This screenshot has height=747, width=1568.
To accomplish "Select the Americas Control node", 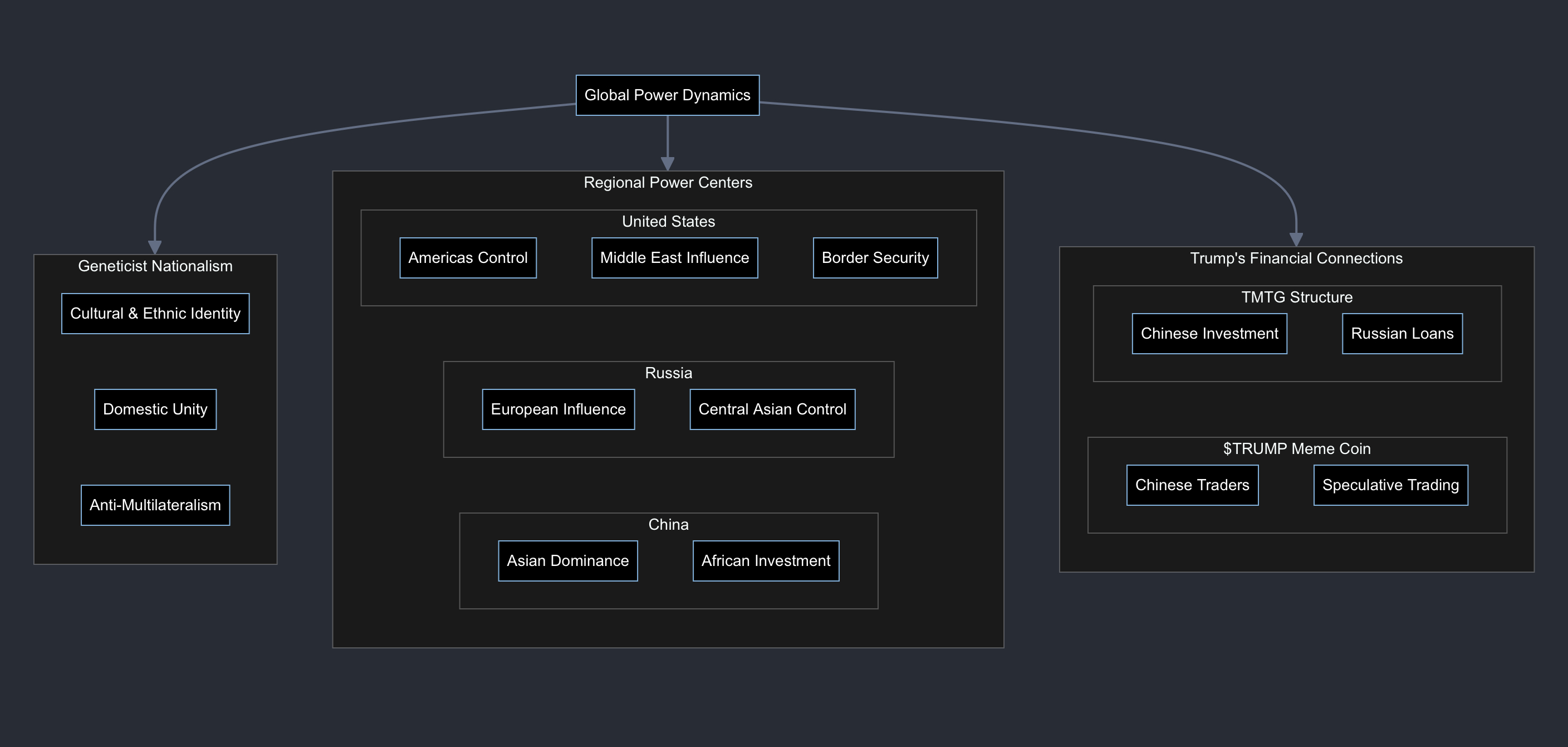I will click(468, 257).
